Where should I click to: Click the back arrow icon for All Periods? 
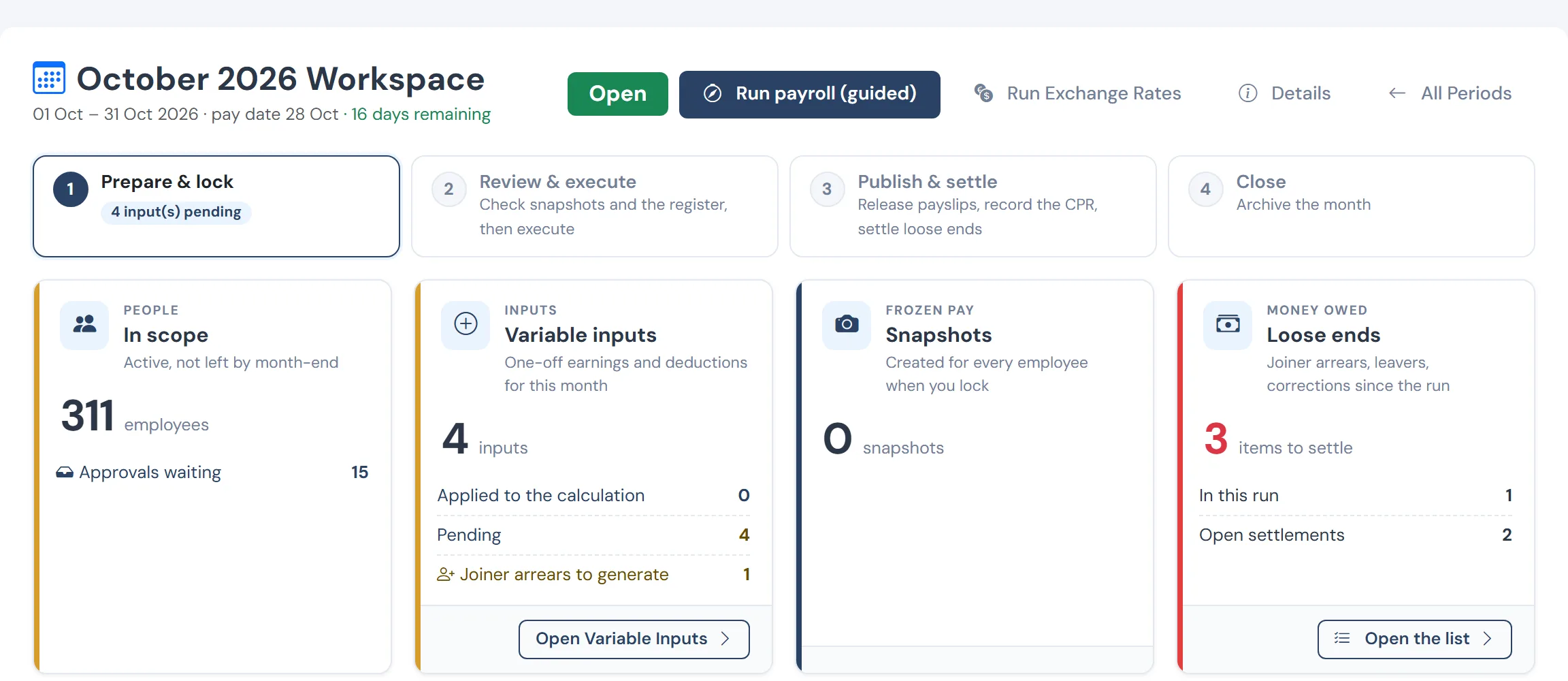(1397, 93)
